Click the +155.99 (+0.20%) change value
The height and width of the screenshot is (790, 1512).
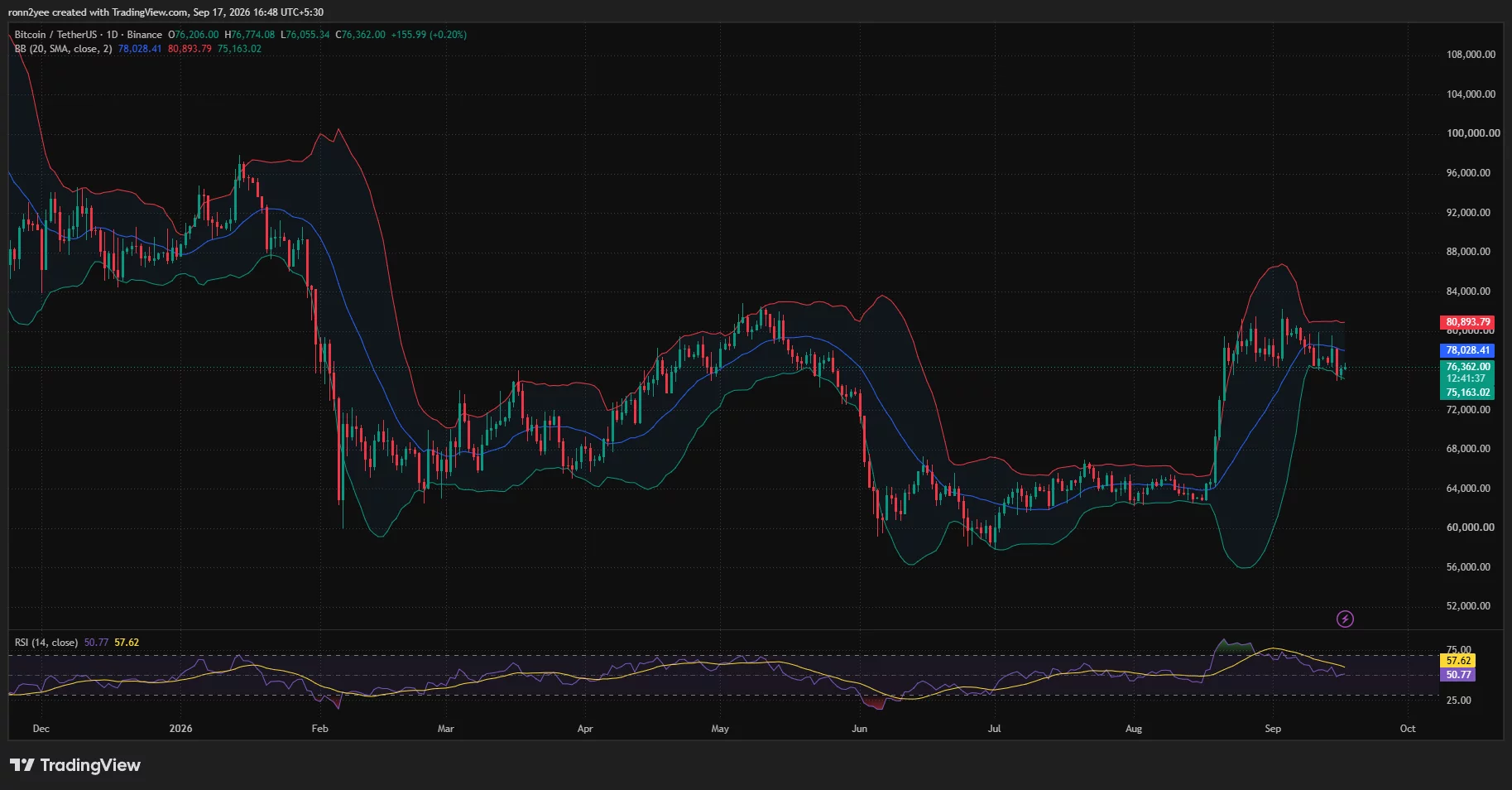(429, 35)
